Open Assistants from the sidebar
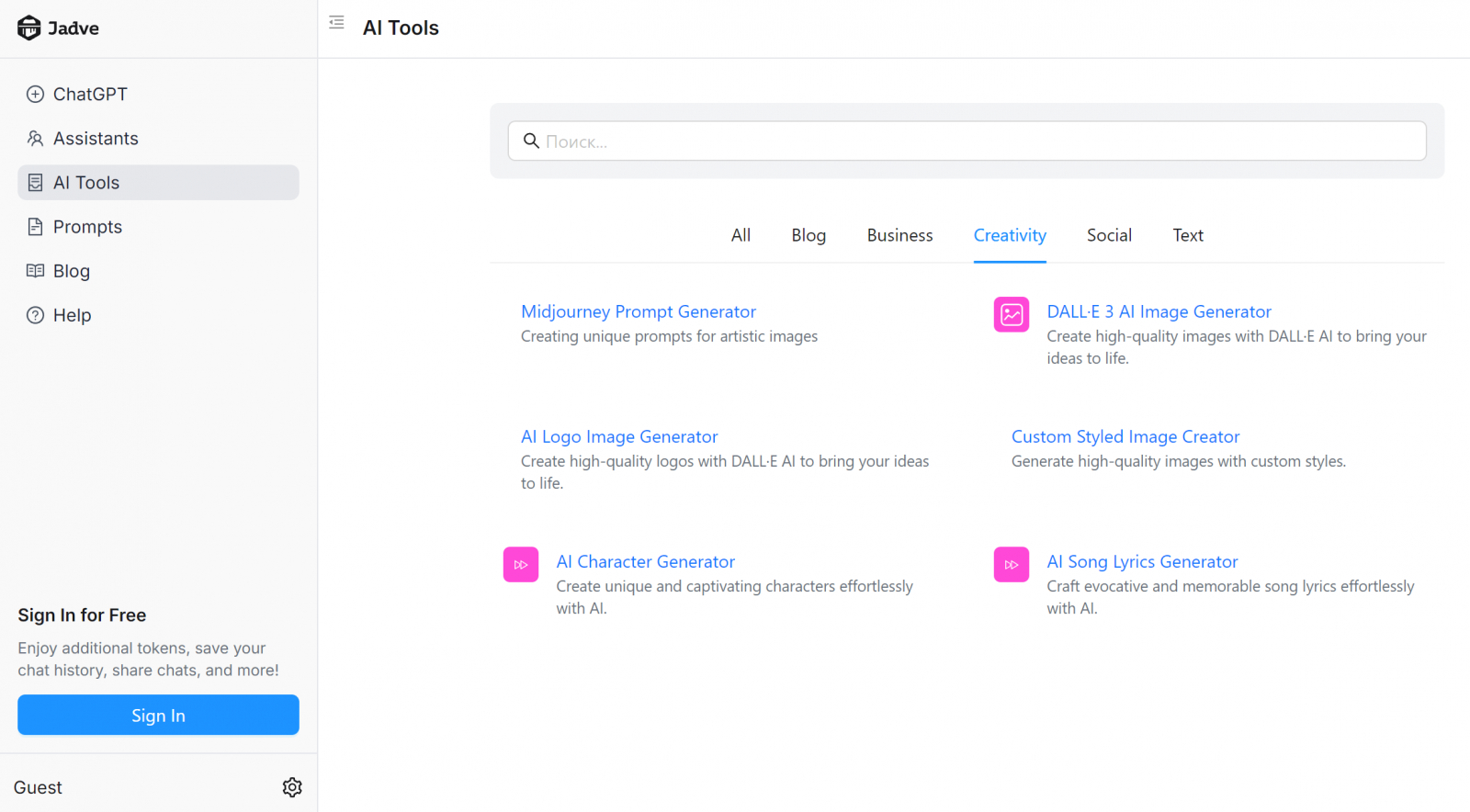This screenshot has height=812, width=1470. pyautogui.click(x=96, y=139)
